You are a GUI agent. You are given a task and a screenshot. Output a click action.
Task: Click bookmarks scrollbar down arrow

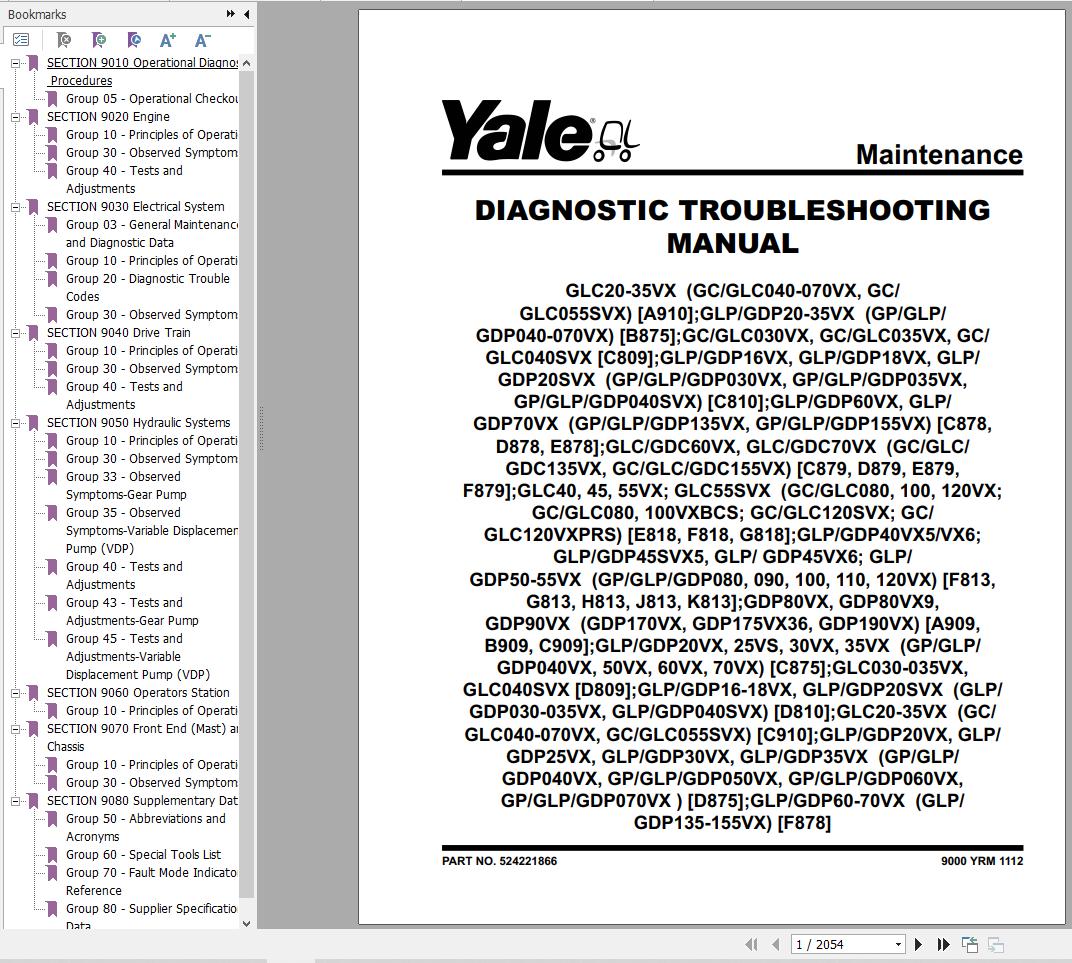coord(247,923)
